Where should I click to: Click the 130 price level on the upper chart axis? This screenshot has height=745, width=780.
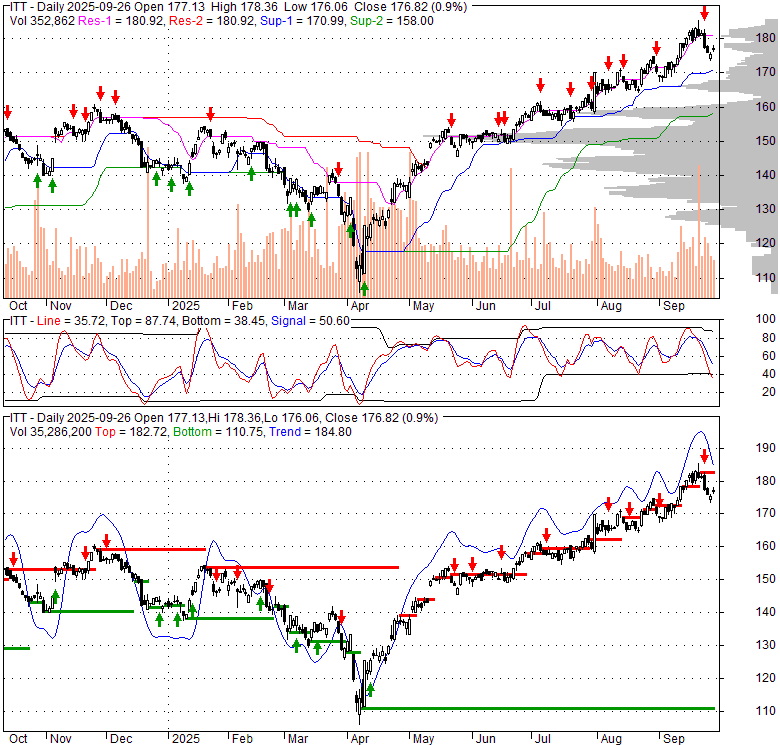[765, 209]
